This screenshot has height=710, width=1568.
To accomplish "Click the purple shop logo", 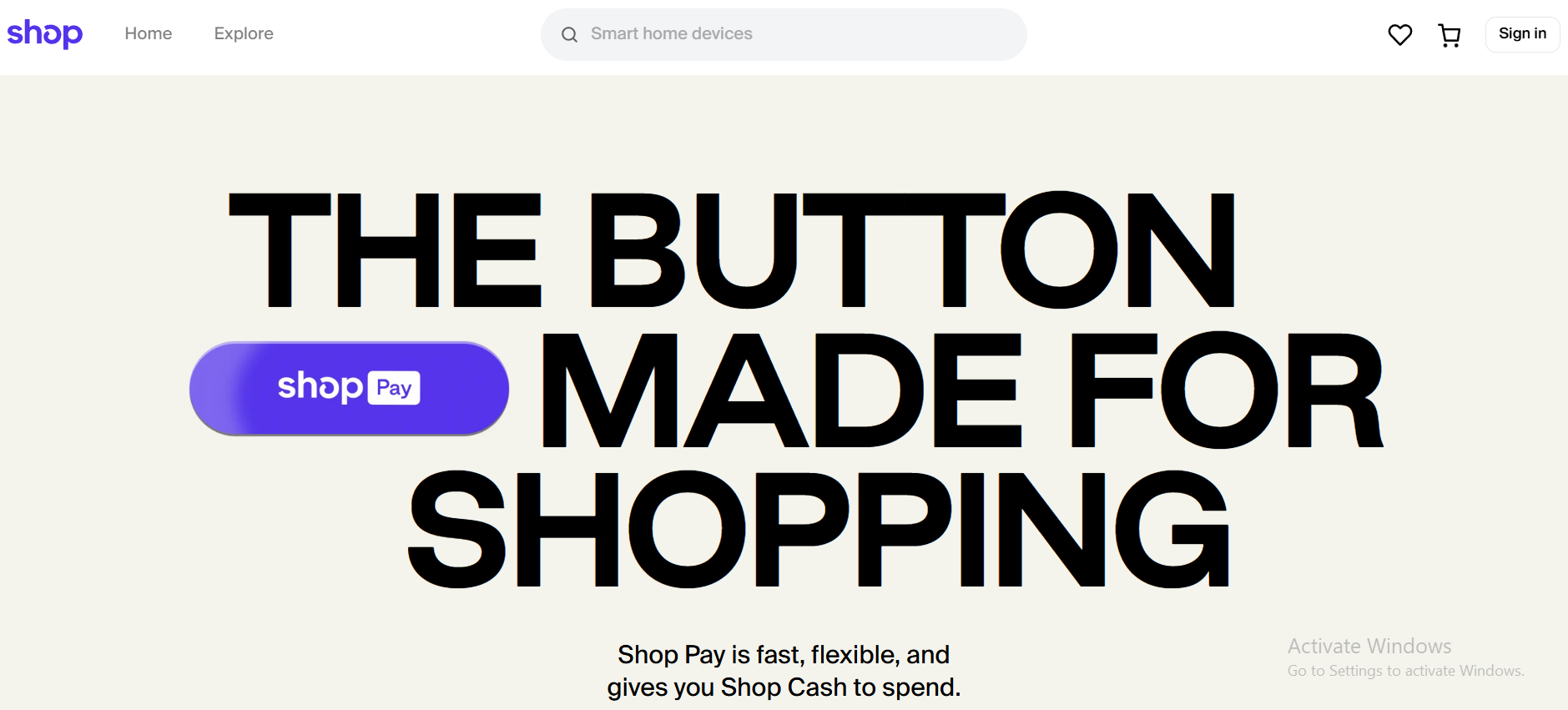I will (x=45, y=34).
